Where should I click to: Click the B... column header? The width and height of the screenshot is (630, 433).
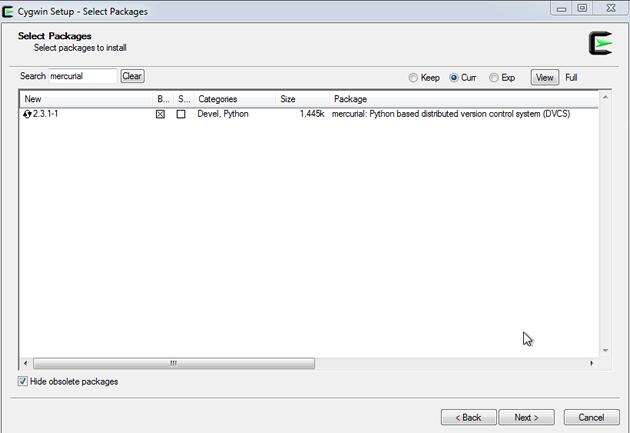tap(163, 99)
